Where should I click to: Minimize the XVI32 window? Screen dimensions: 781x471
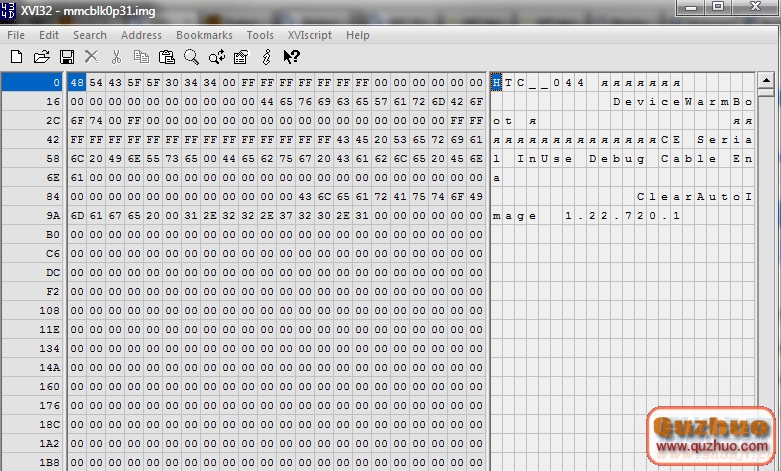pos(690,7)
